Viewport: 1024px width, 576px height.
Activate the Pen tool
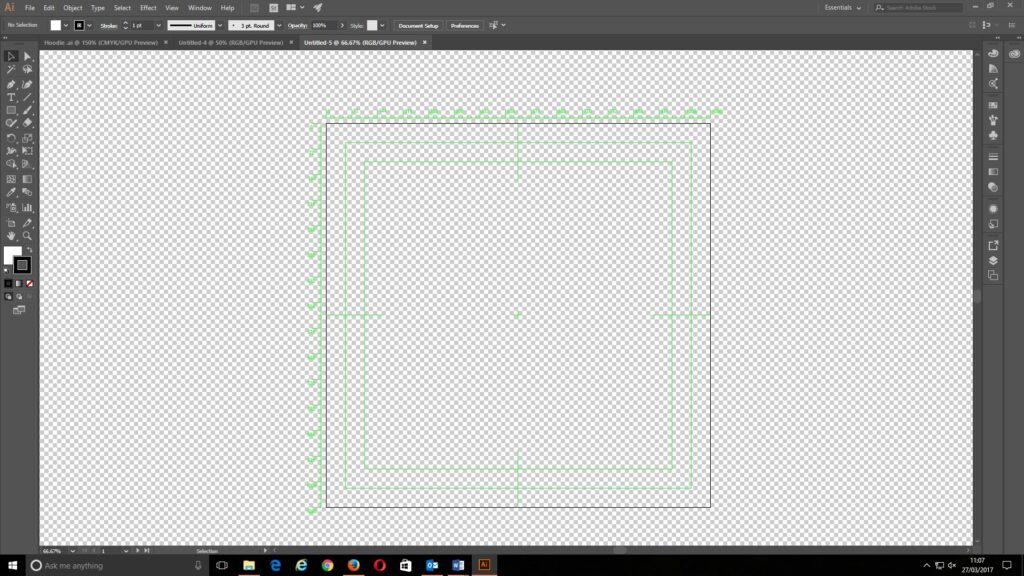coord(11,83)
